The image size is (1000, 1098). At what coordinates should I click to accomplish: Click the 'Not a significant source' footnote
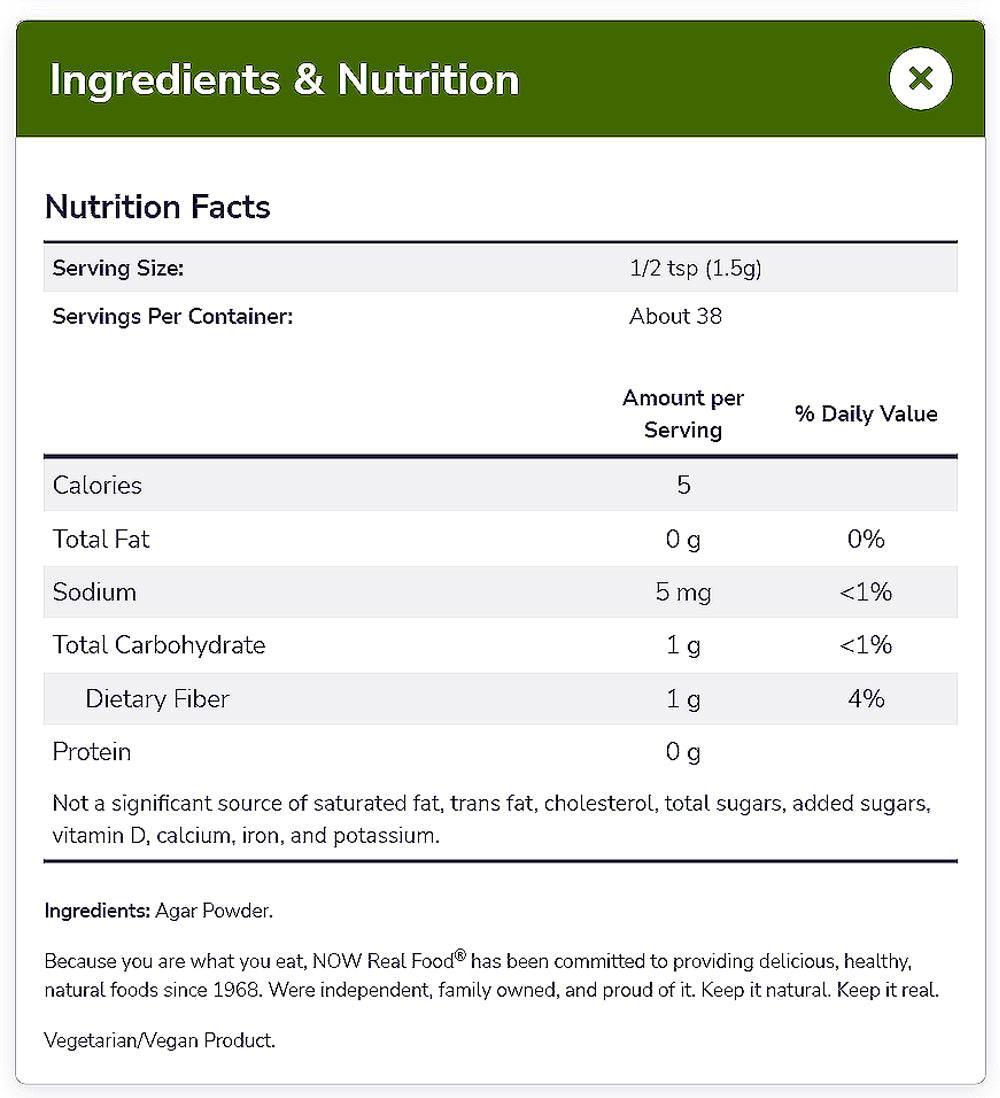click(x=492, y=819)
